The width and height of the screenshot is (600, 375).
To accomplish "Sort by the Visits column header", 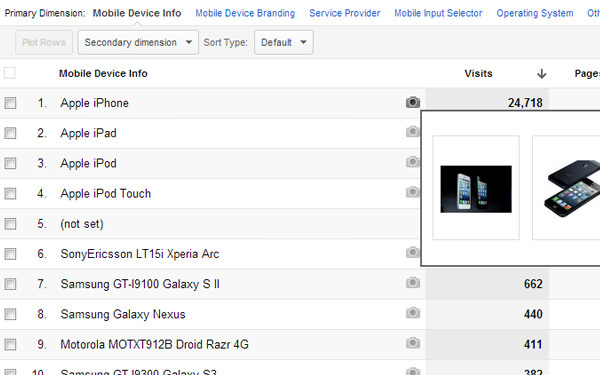I will pos(478,73).
